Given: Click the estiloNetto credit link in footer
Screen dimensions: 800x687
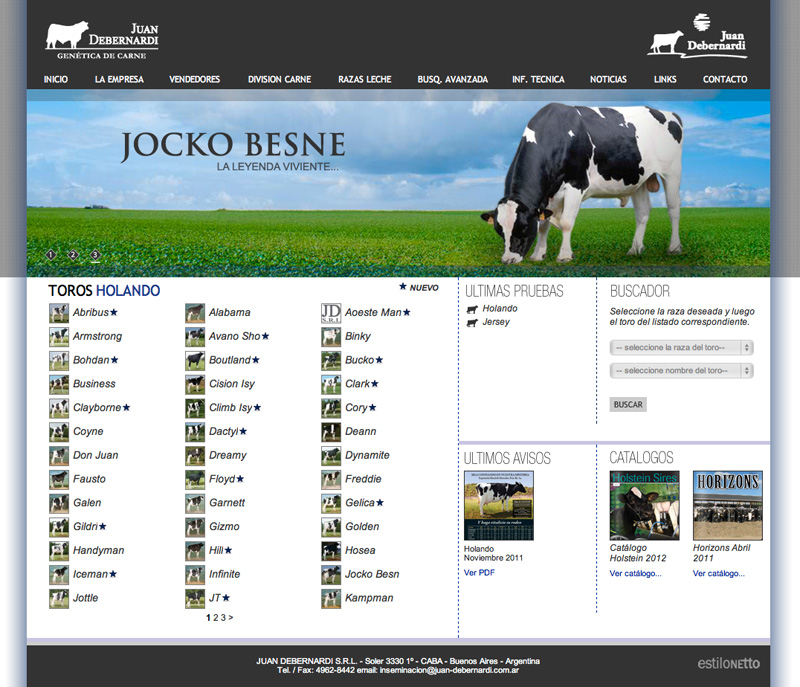Looking at the screenshot, I should (729, 664).
